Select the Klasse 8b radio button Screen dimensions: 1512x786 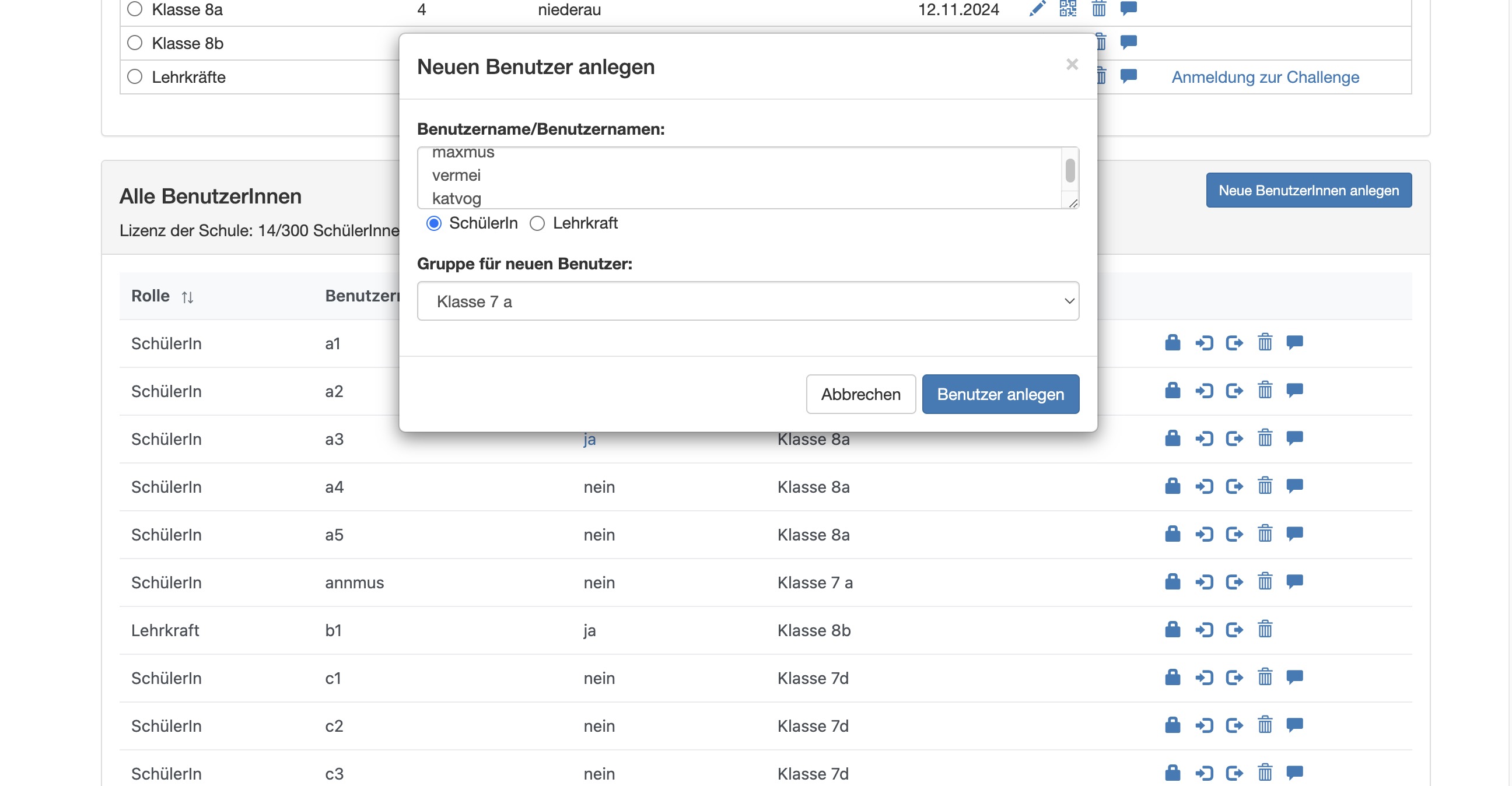pos(135,41)
